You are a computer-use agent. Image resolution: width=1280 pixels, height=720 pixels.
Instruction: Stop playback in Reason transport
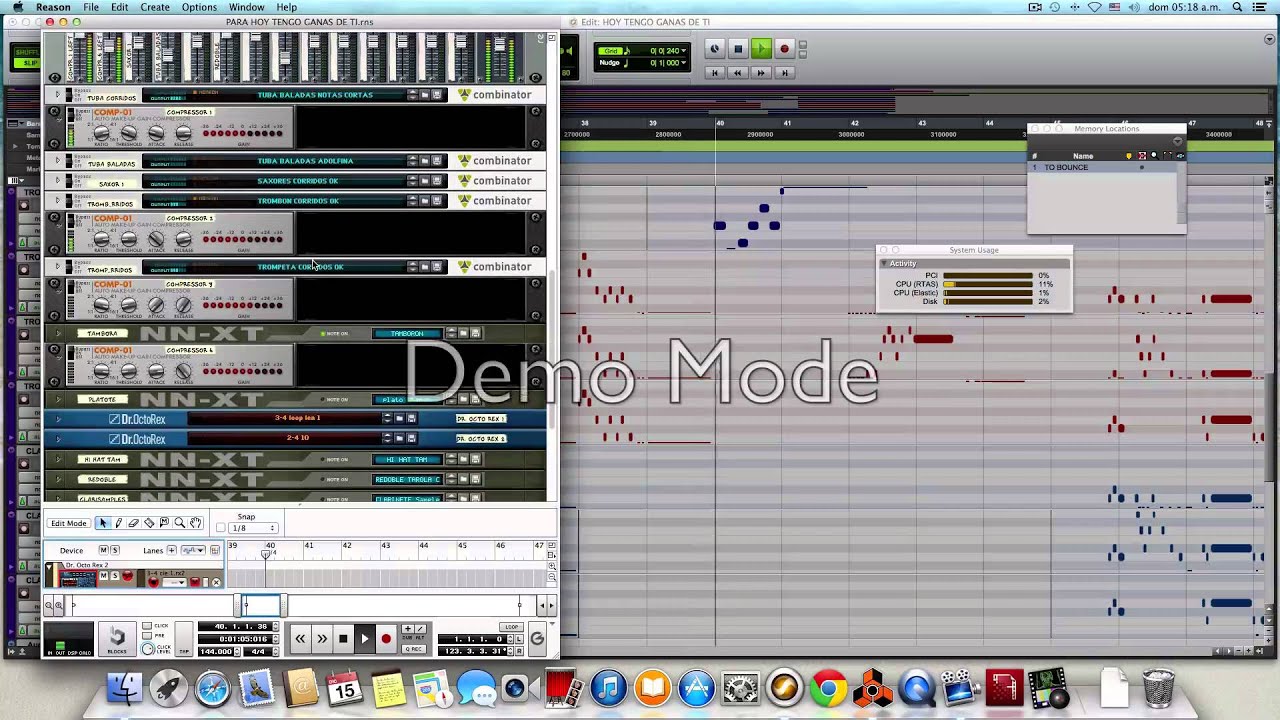click(x=343, y=639)
